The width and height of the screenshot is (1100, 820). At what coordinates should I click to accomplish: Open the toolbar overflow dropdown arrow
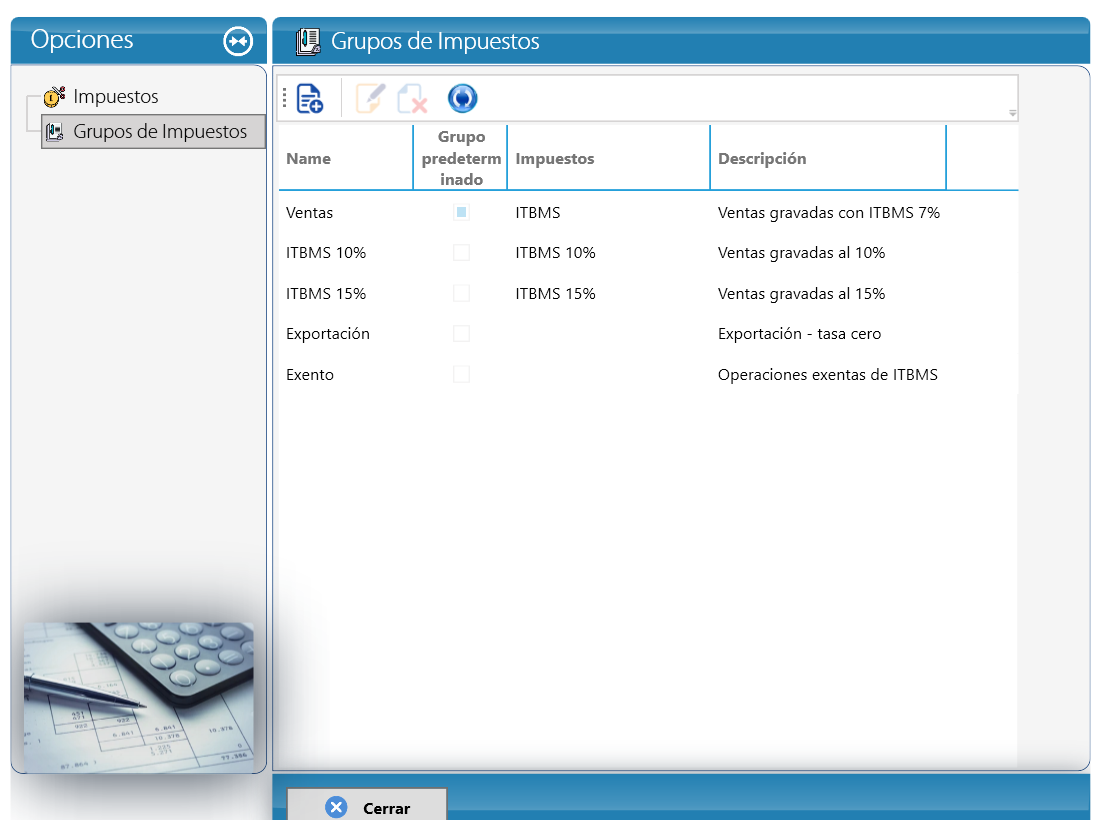click(x=1012, y=113)
